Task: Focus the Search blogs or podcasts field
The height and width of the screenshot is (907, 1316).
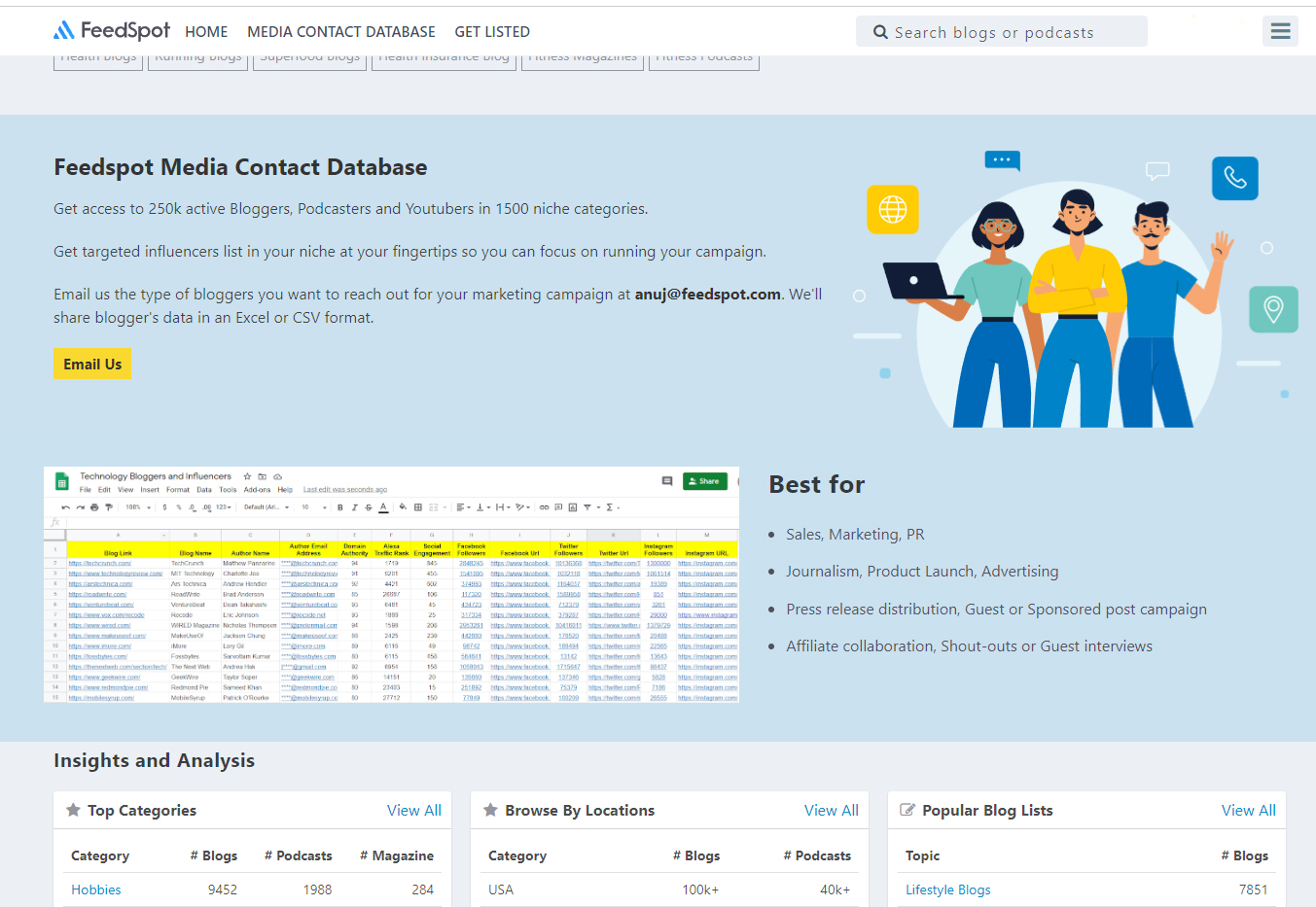Action: (1012, 32)
